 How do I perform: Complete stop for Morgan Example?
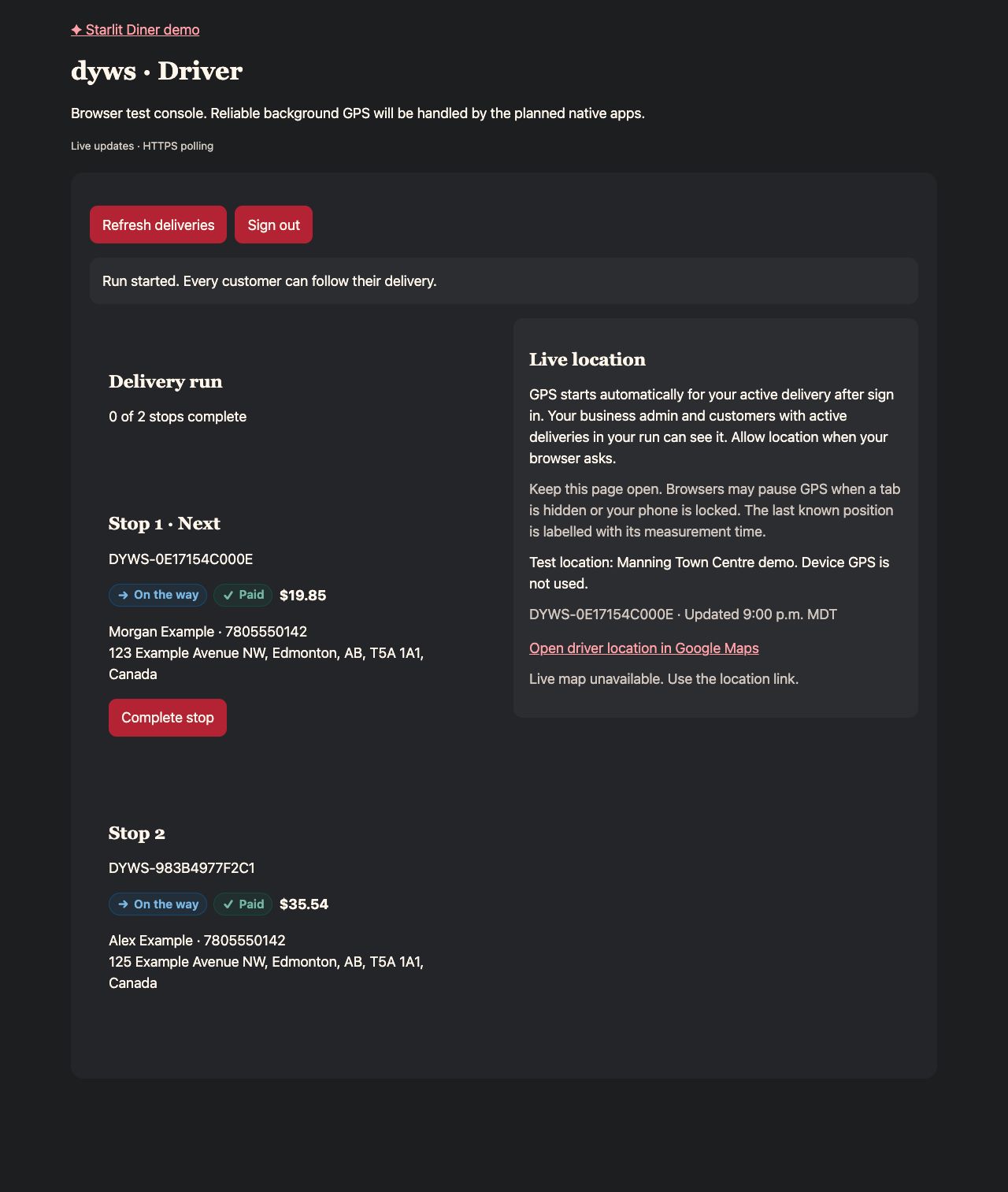(168, 718)
